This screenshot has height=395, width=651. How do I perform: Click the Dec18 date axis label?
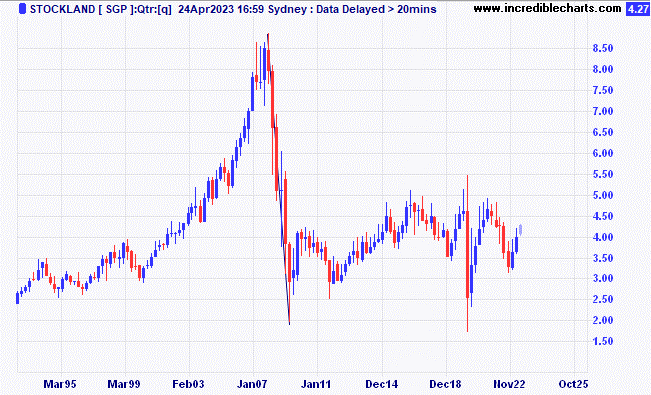[x=445, y=384]
